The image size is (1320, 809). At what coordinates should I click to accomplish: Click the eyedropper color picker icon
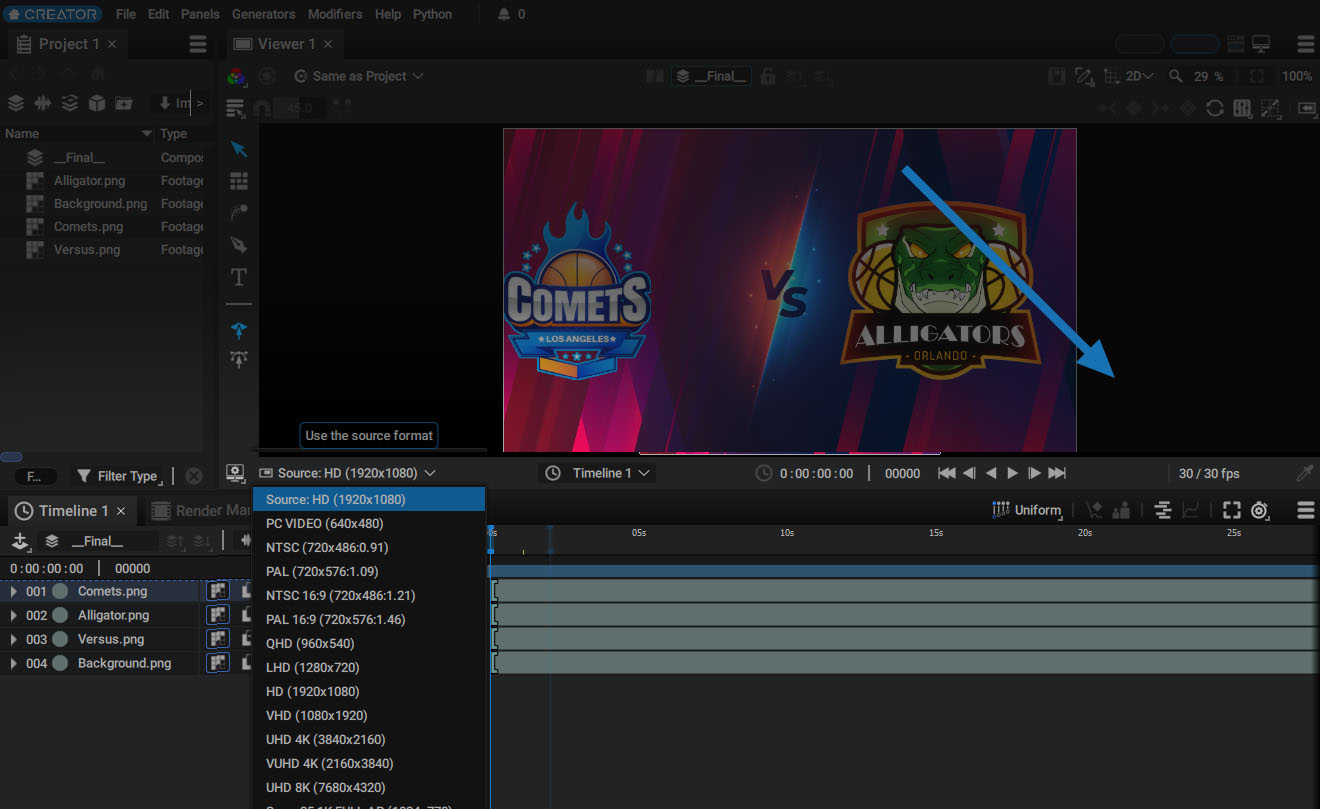coord(1304,473)
